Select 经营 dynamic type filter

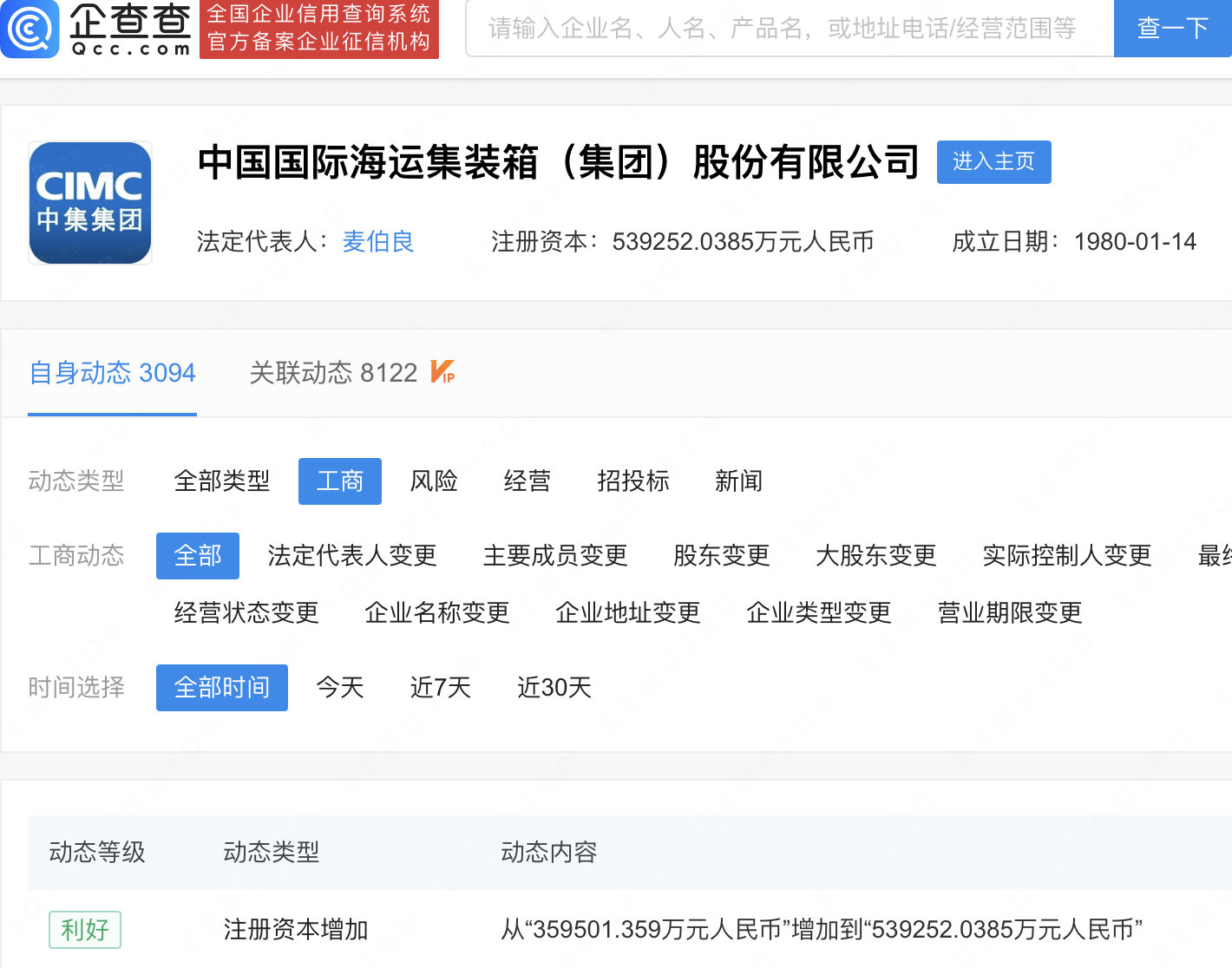coord(528,481)
